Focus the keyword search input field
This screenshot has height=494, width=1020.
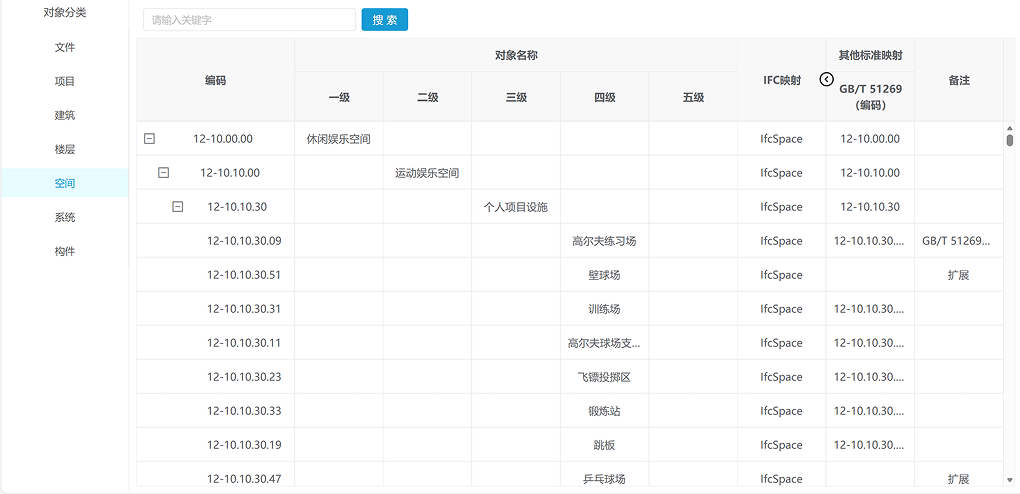[x=249, y=20]
